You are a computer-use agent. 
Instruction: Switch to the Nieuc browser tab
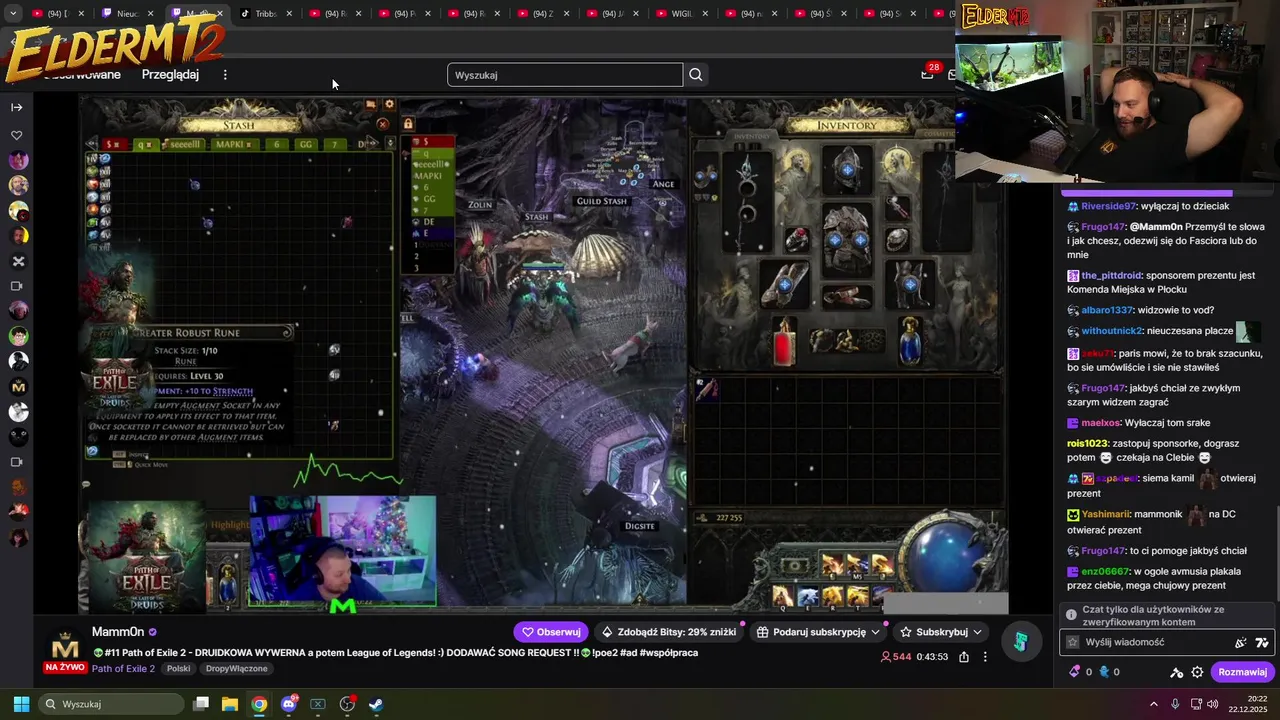(127, 14)
